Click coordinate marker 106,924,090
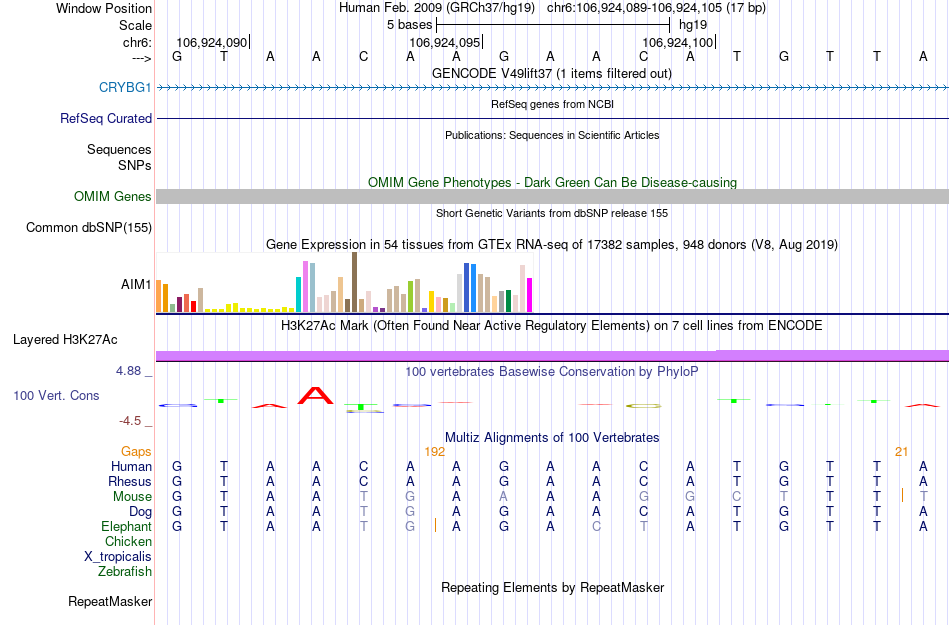Viewport: 950px width, 625px height. click(212, 42)
